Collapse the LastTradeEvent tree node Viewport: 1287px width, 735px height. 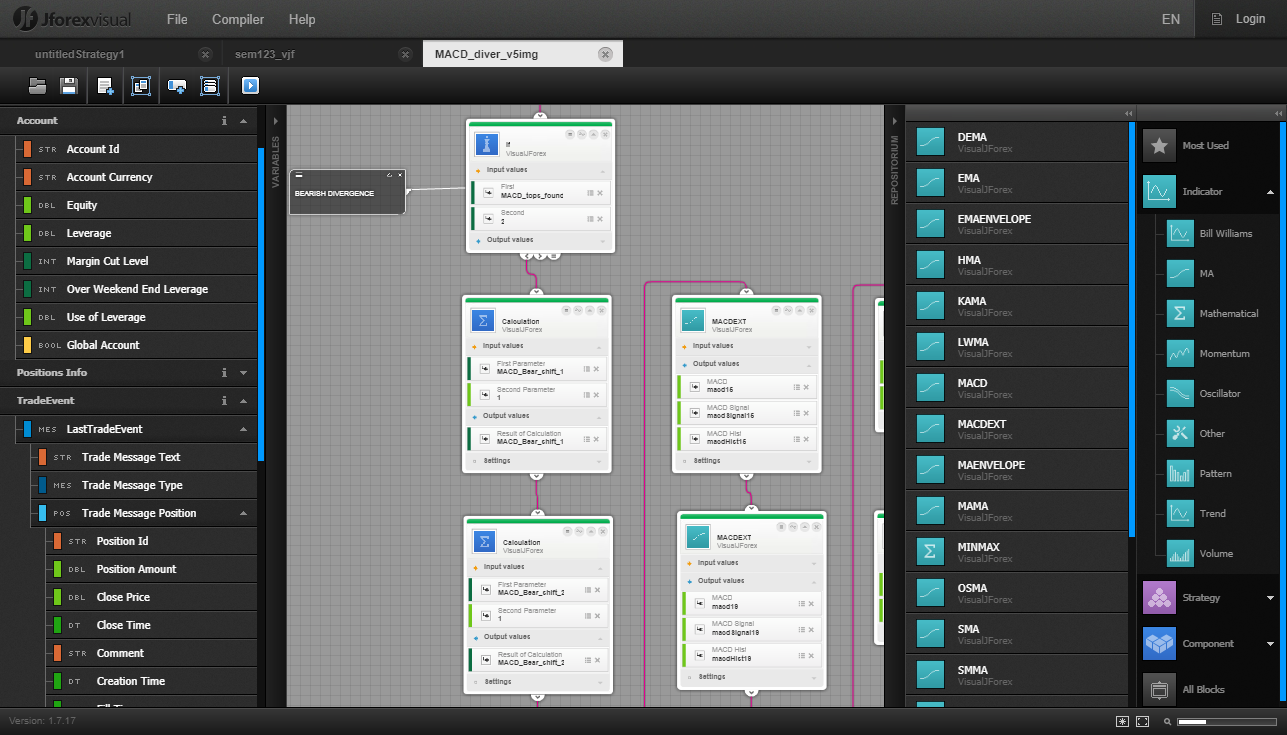[x=243, y=429]
